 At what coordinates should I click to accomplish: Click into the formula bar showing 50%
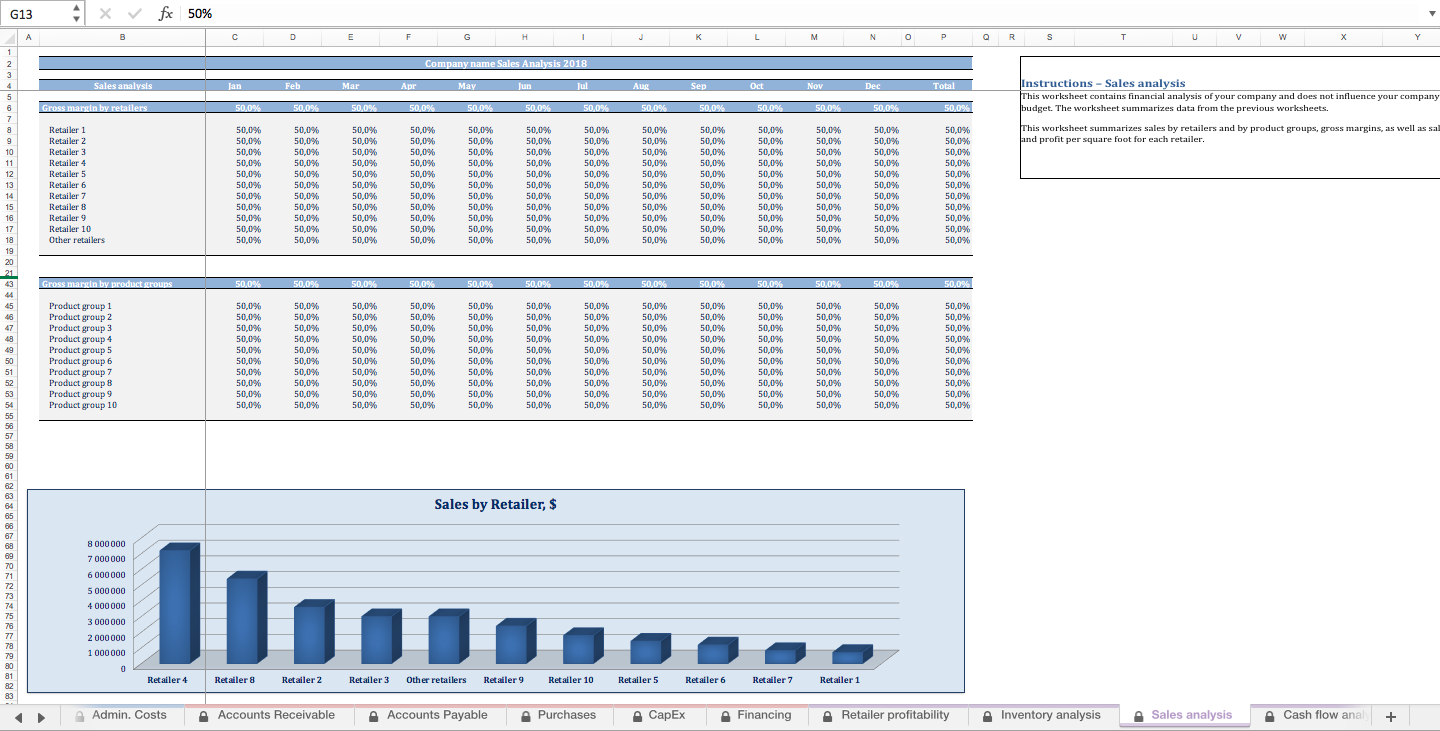[x=800, y=14]
